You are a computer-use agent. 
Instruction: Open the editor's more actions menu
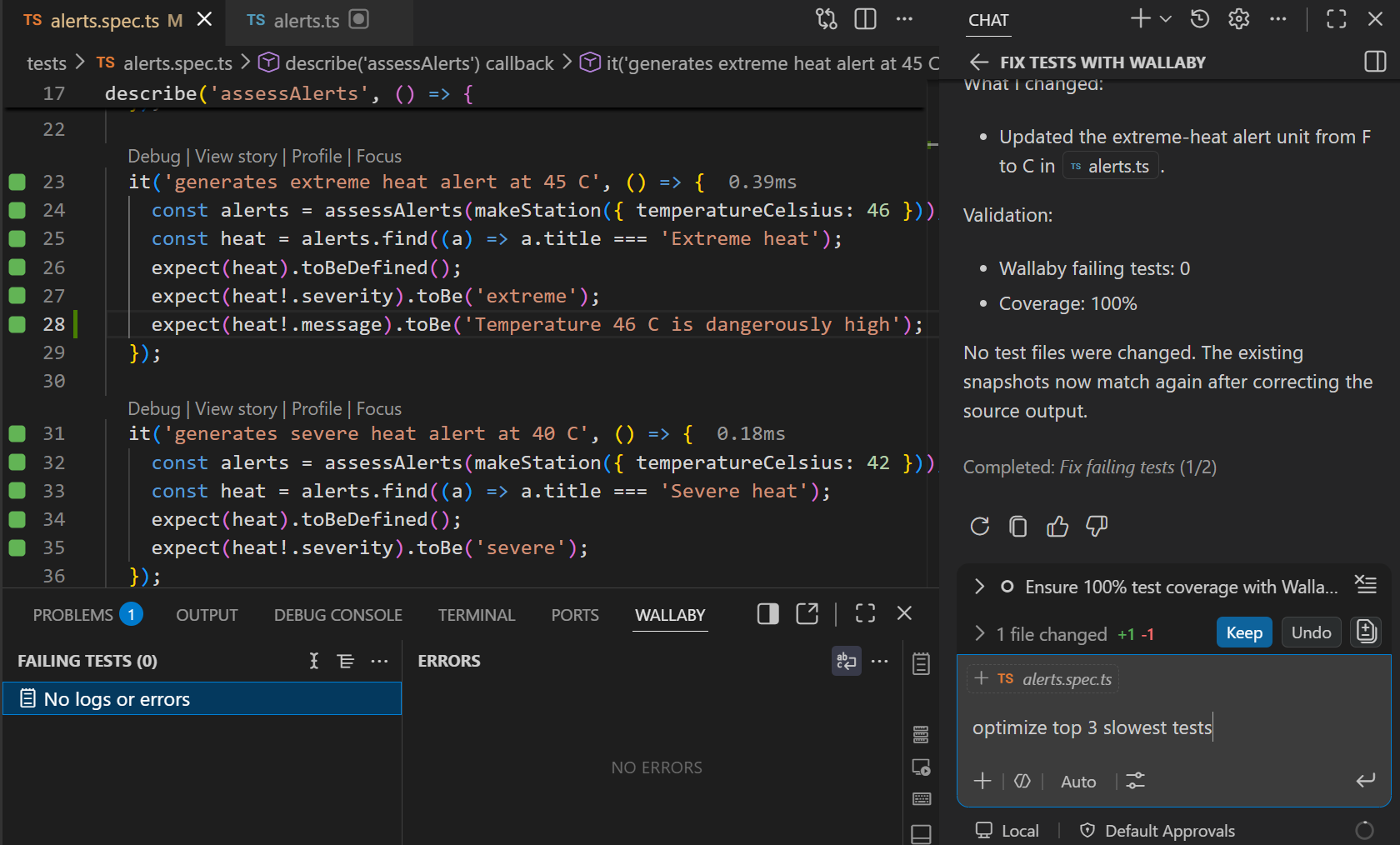[x=904, y=19]
